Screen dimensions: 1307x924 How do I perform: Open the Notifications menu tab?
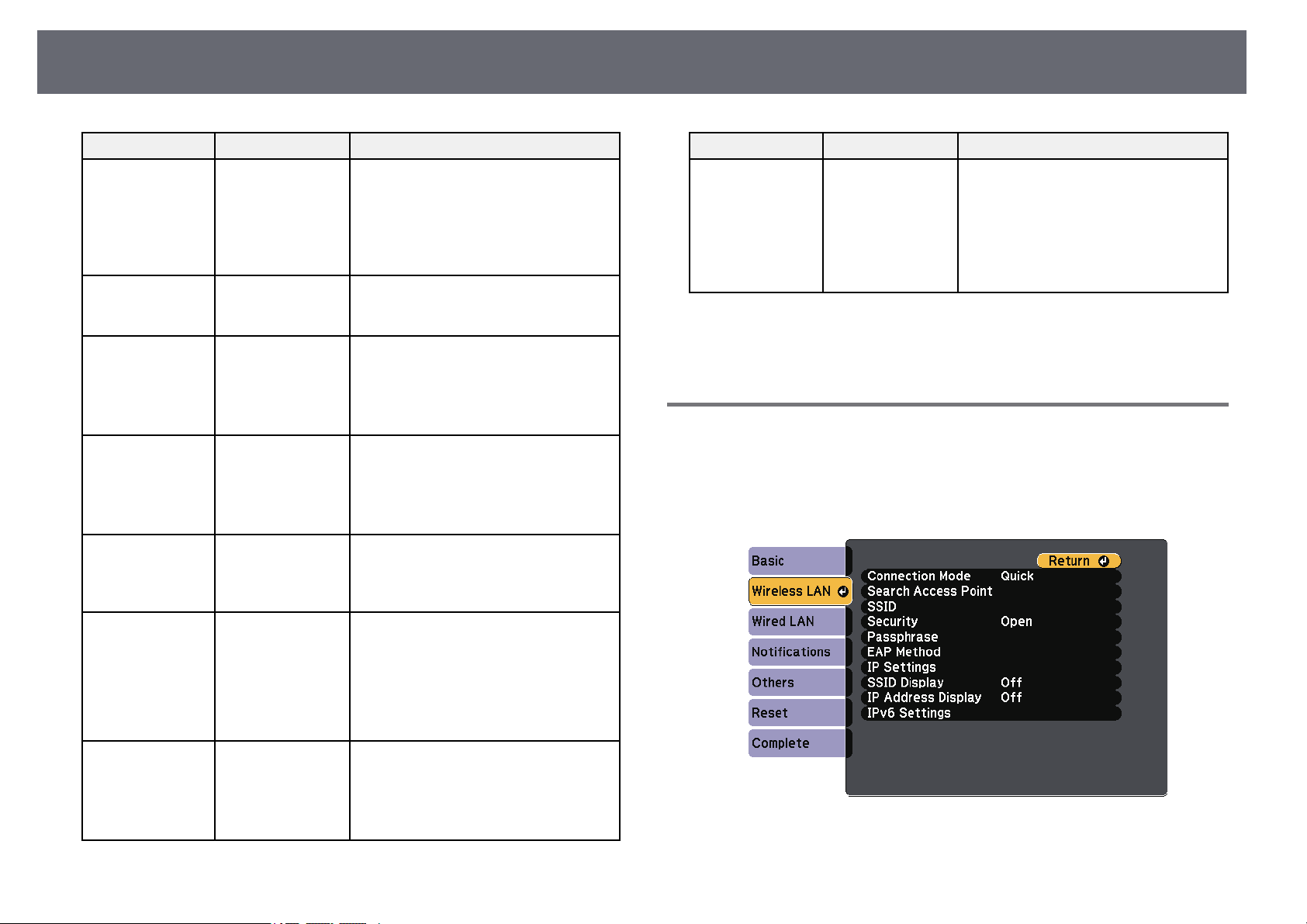point(797,652)
